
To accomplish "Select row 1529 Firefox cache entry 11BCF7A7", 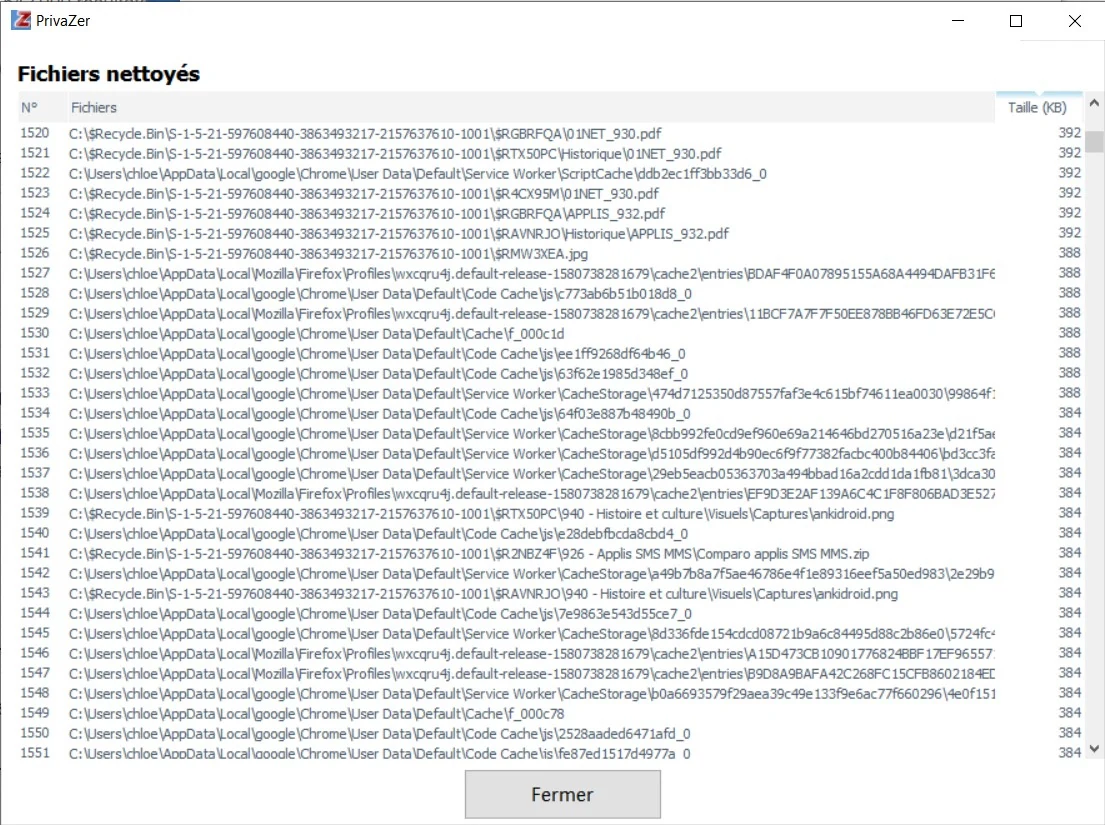I will 550,313.
